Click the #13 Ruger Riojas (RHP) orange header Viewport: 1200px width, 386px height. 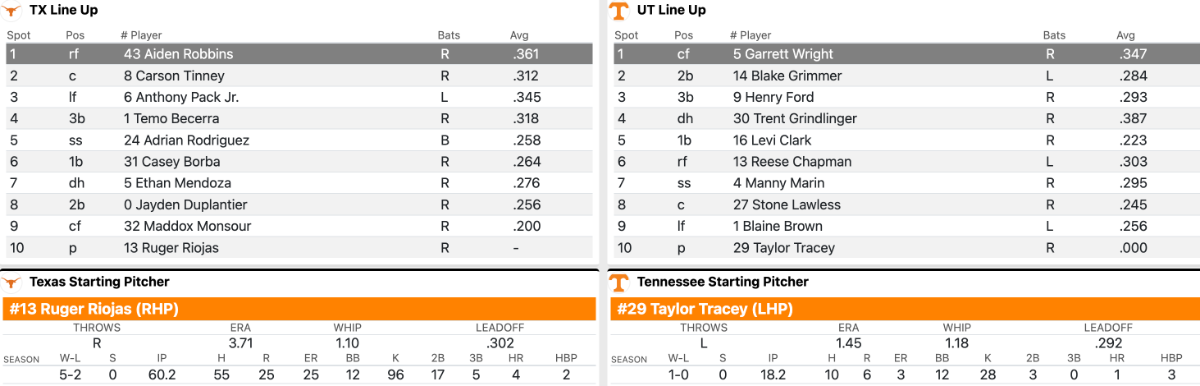tap(298, 309)
